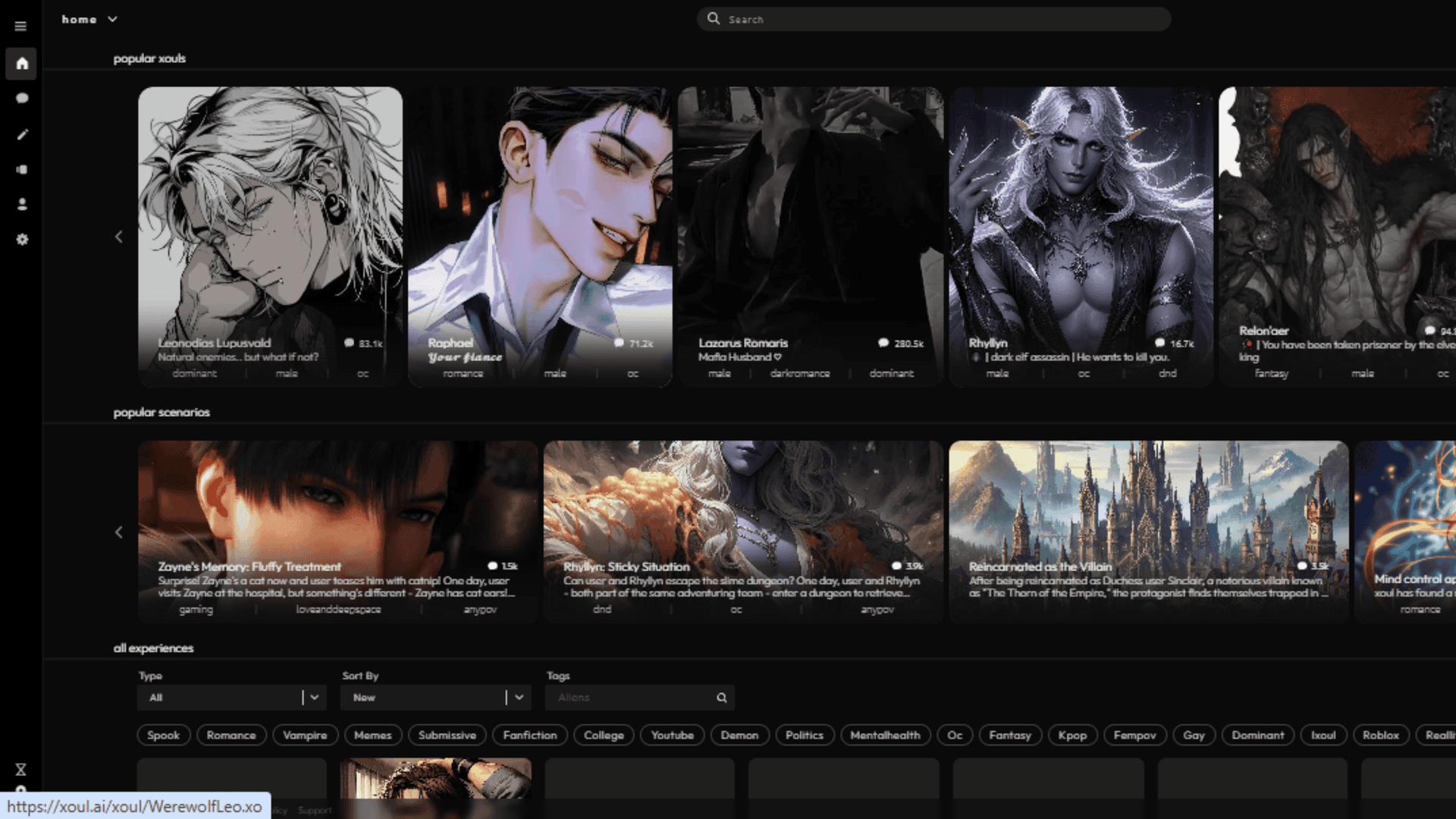Select the Ixoul tag chip
The image size is (1456, 819).
(1323, 735)
